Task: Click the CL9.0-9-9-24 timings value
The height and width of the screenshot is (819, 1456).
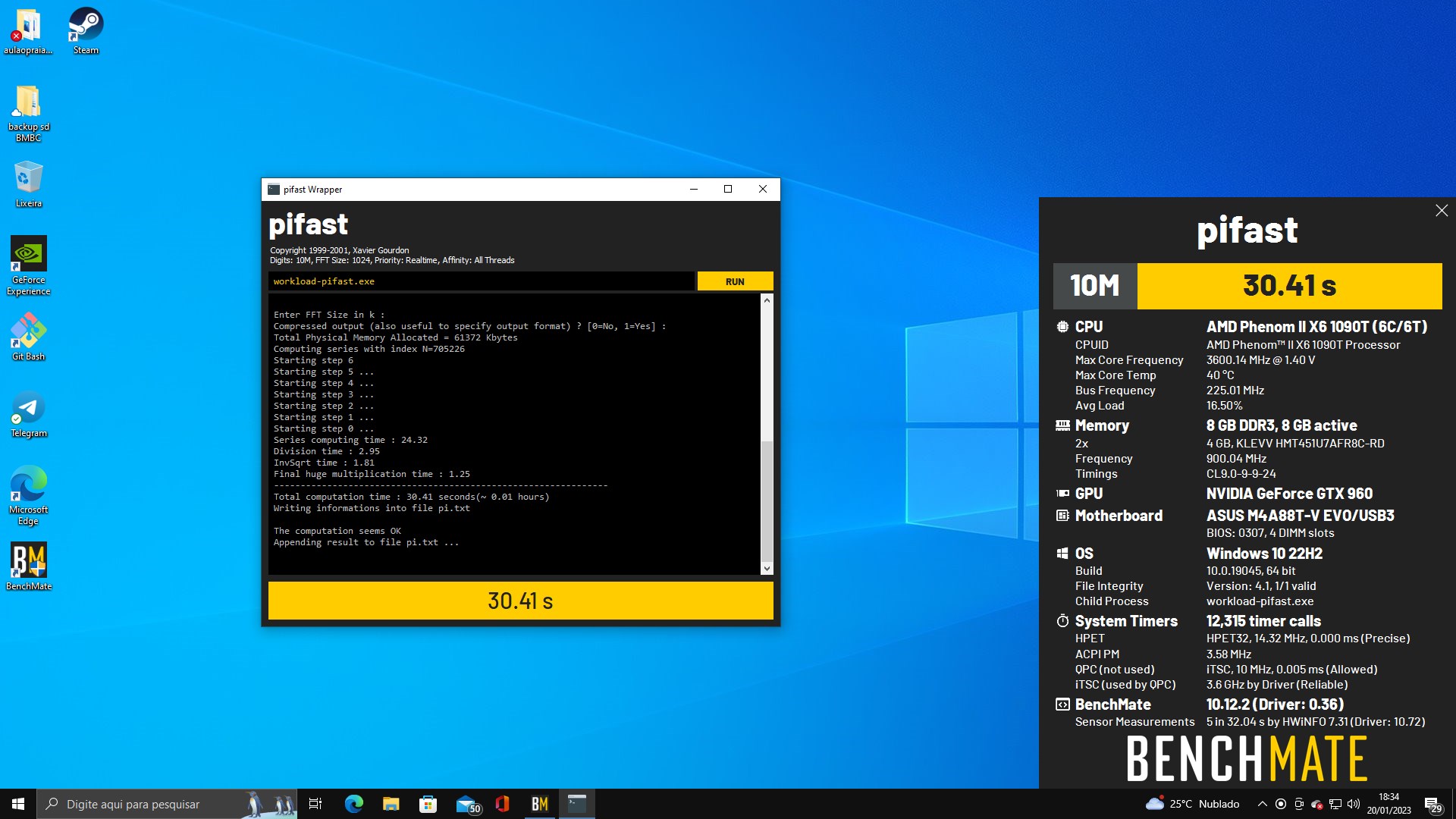Action: pos(1241,474)
